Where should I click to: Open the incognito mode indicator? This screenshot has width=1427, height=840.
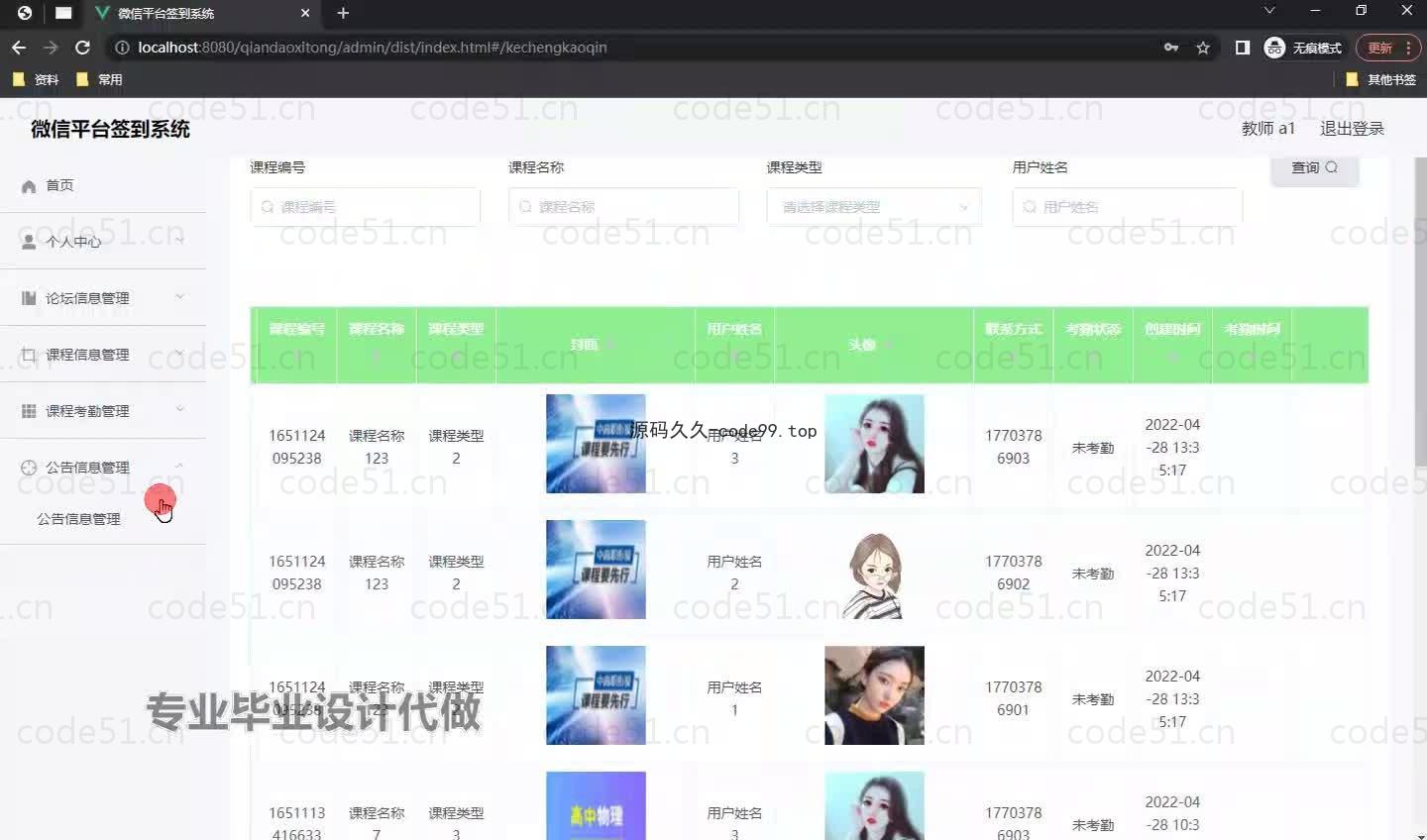click(1303, 48)
